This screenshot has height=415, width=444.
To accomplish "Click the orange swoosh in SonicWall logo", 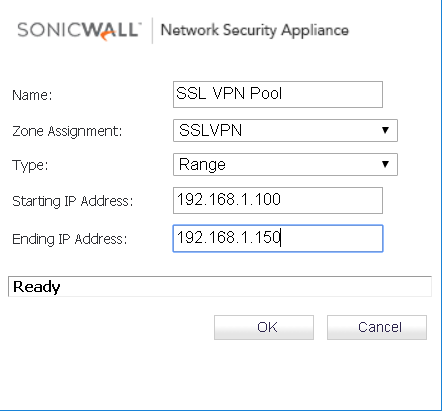I will tap(108, 36).
